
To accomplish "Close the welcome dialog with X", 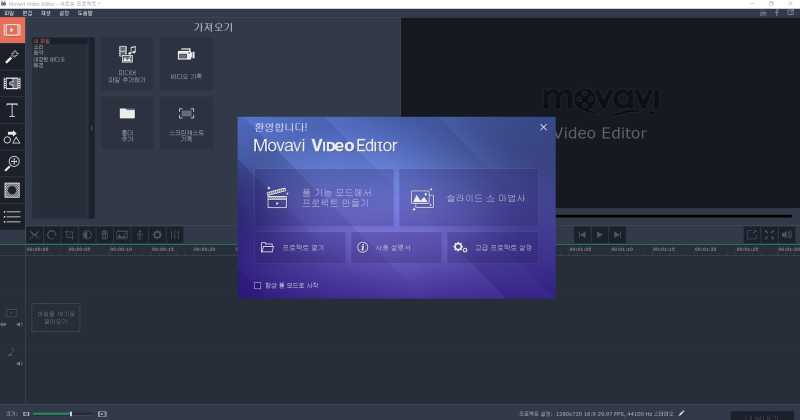I will pyautogui.click(x=543, y=127).
